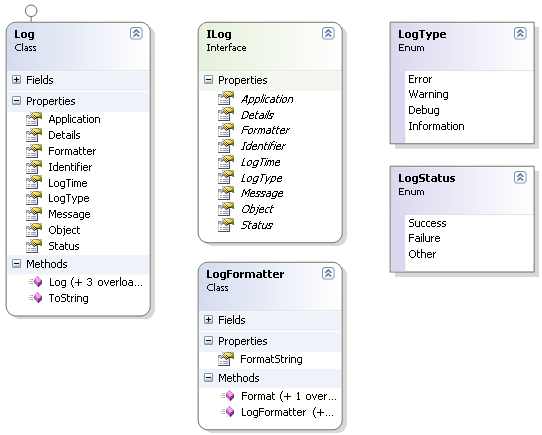
Task: Select the Failure member of LogStatus enum
Action: (424, 238)
